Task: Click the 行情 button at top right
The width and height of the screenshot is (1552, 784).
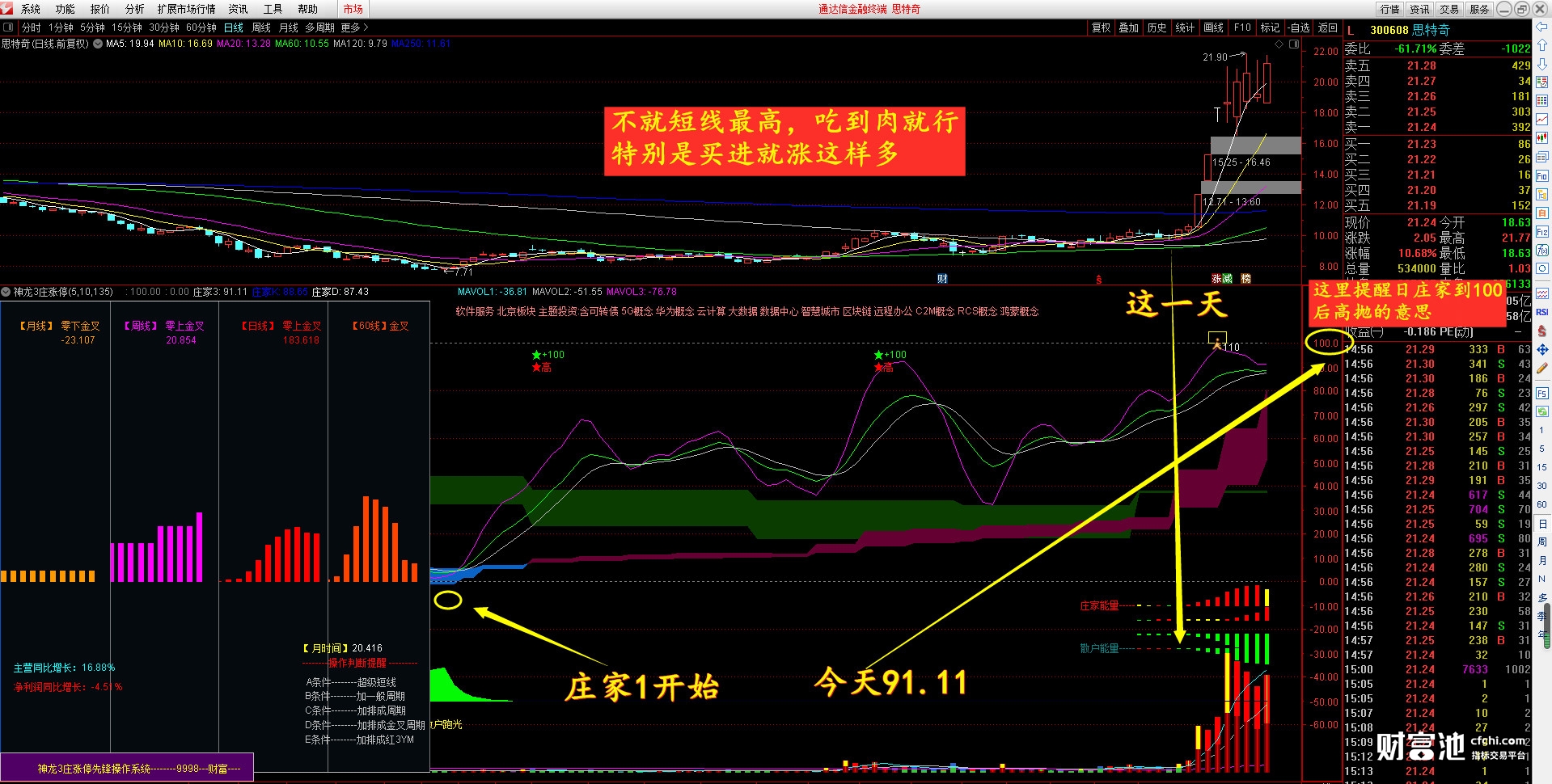Action: click(1390, 9)
